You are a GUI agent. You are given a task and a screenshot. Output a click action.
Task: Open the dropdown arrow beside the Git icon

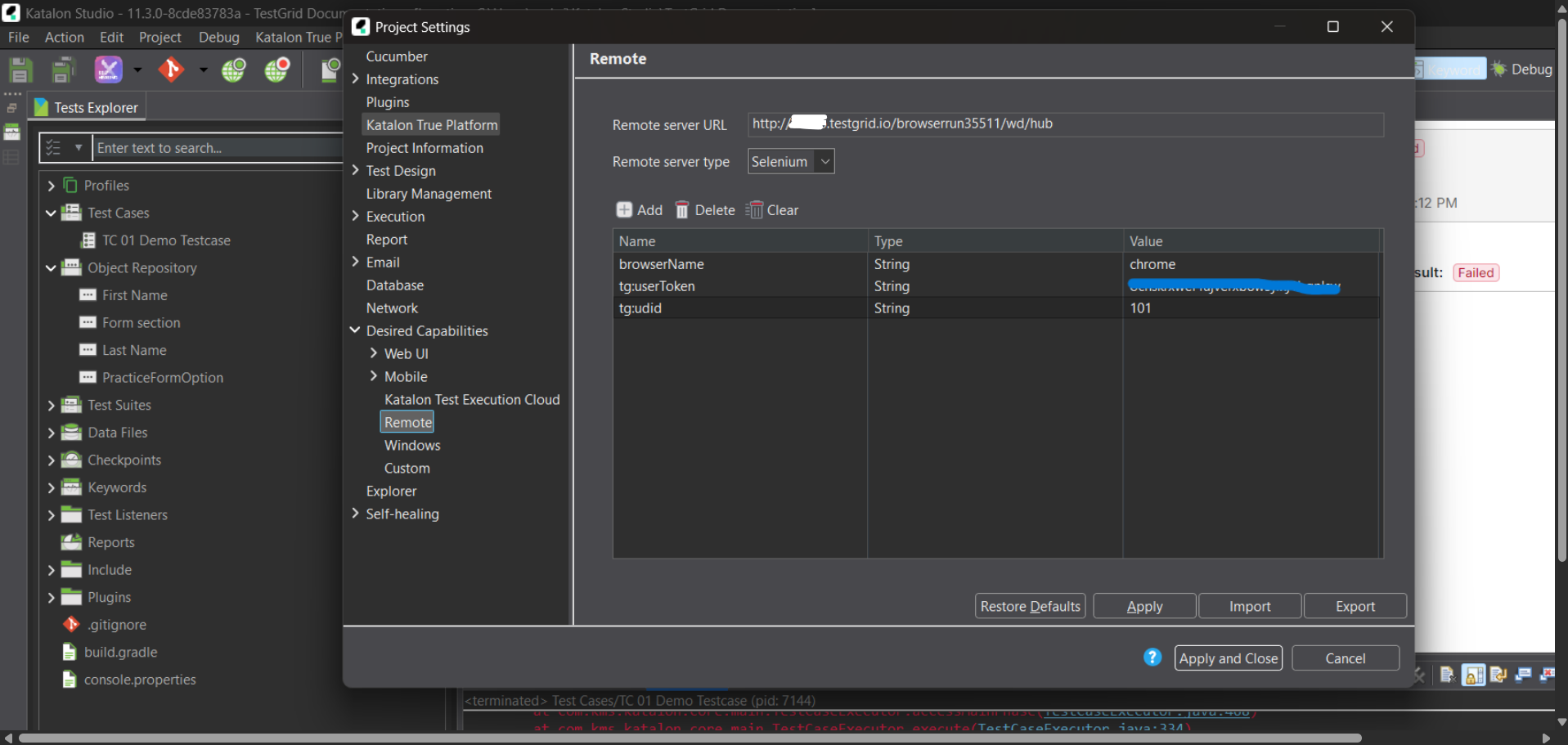click(203, 70)
